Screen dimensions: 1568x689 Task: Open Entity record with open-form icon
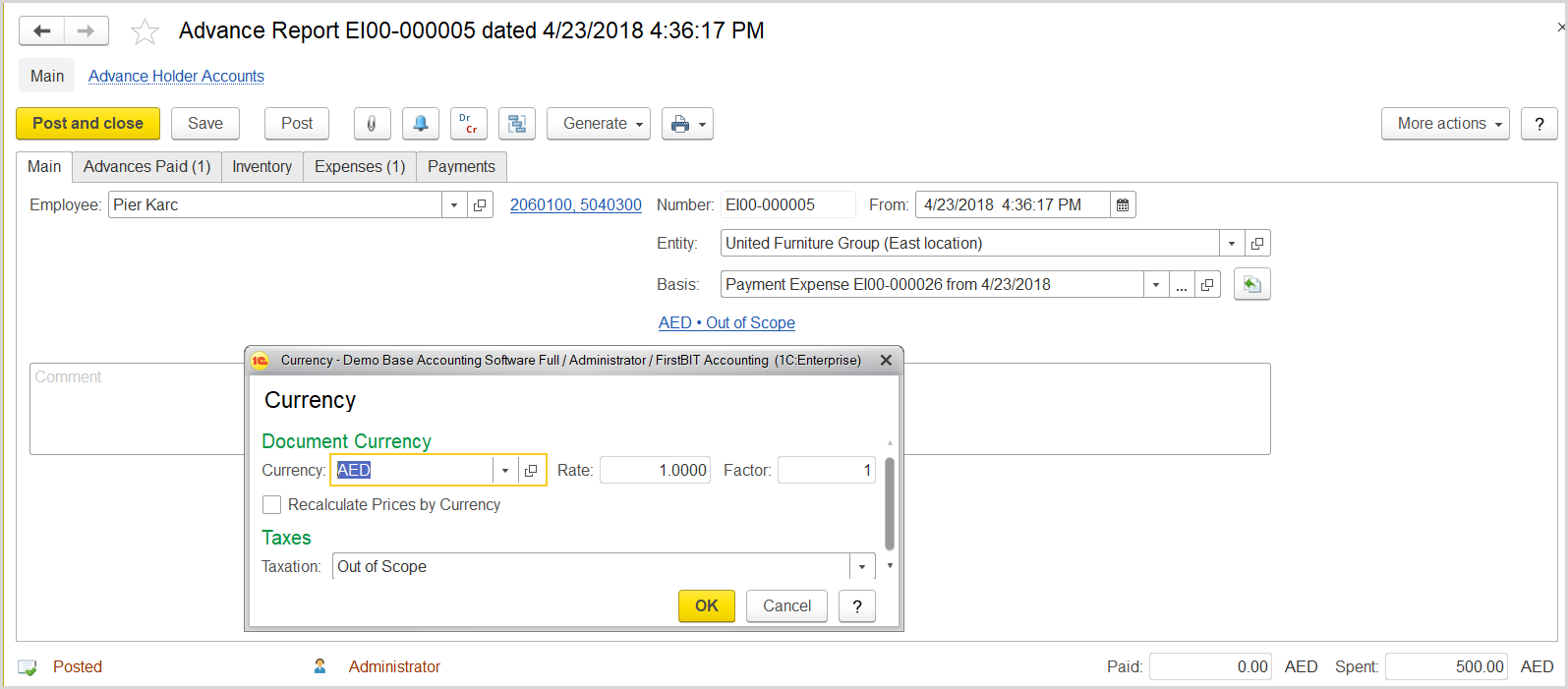tap(1257, 243)
